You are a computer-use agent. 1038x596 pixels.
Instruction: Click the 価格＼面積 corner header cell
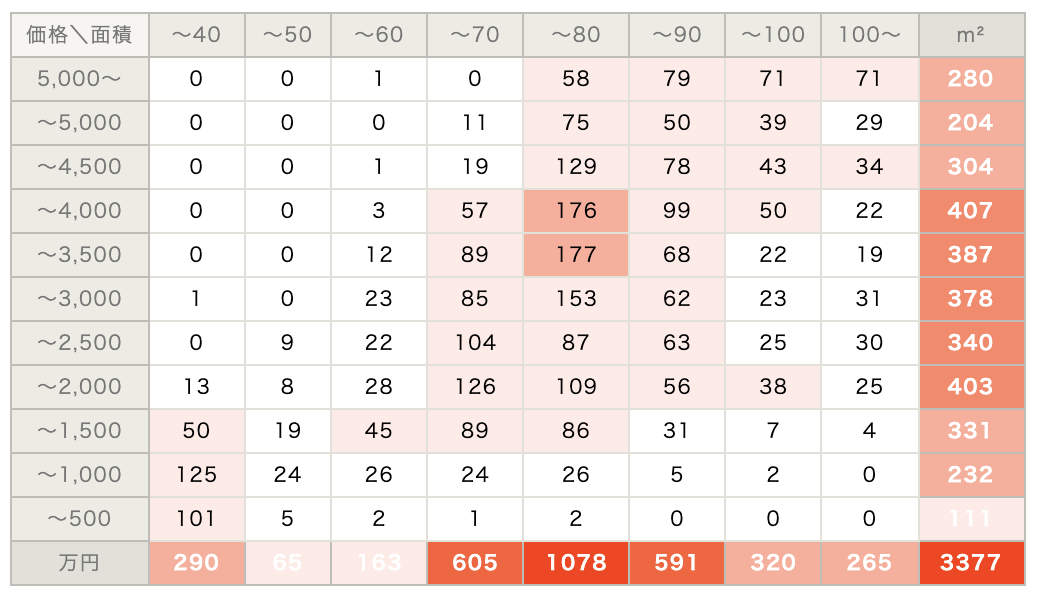pyautogui.click(x=79, y=34)
